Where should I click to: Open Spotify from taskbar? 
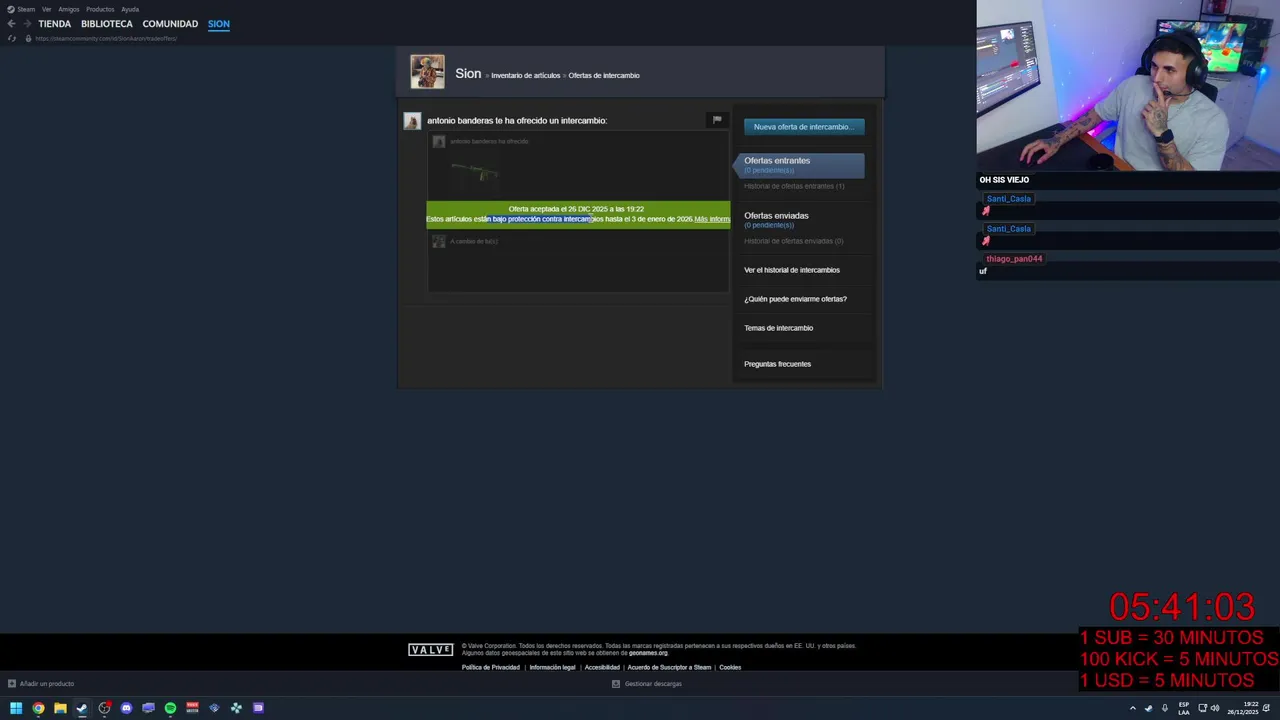tap(170, 708)
